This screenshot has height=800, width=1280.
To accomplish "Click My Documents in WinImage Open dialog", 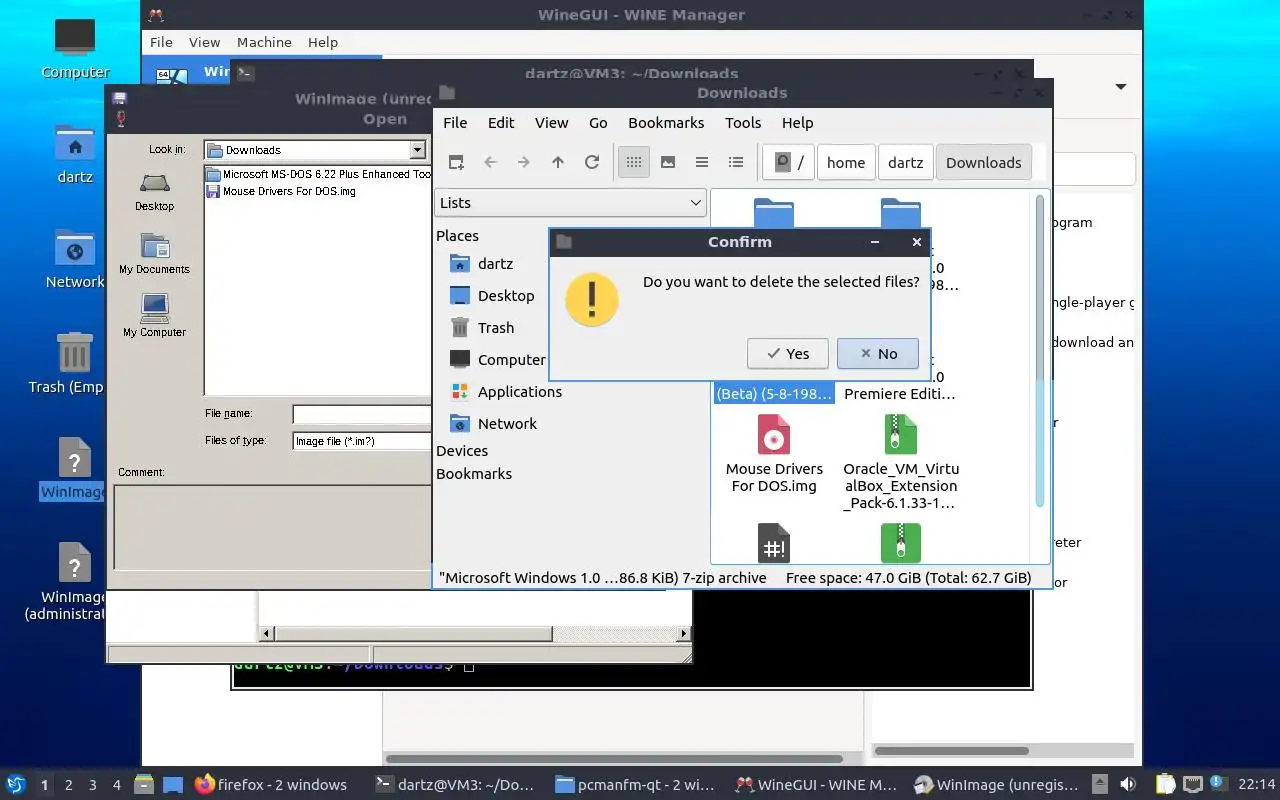I will point(154,254).
